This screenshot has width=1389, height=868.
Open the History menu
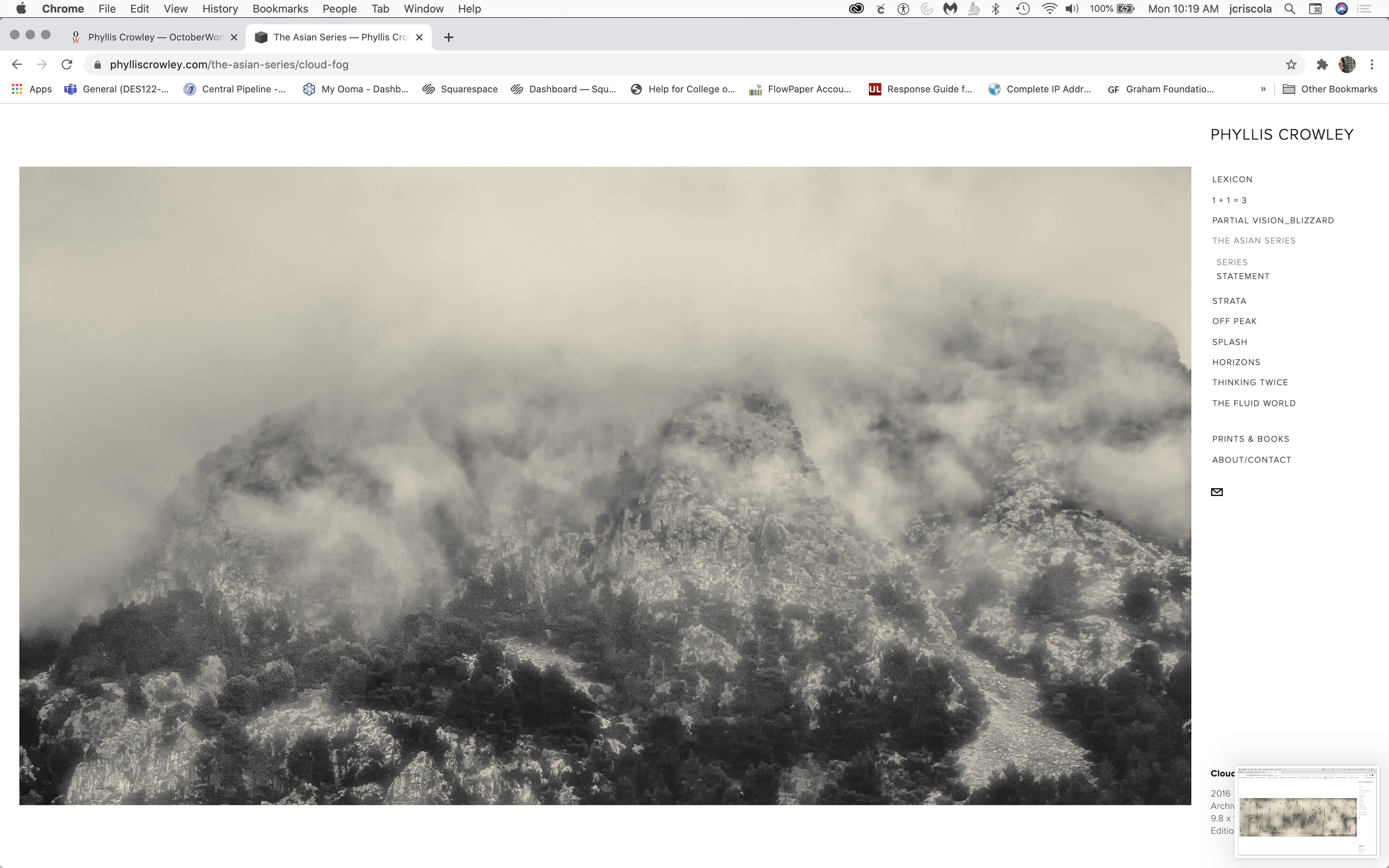pyautogui.click(x=220, y=9)
